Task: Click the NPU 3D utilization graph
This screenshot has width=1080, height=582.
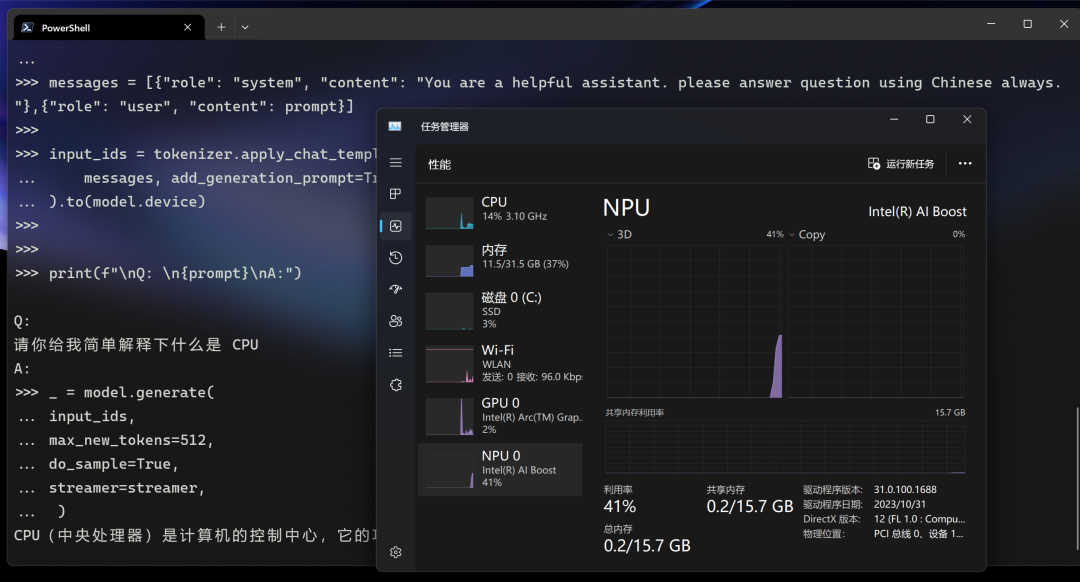Action: (694, 321)
